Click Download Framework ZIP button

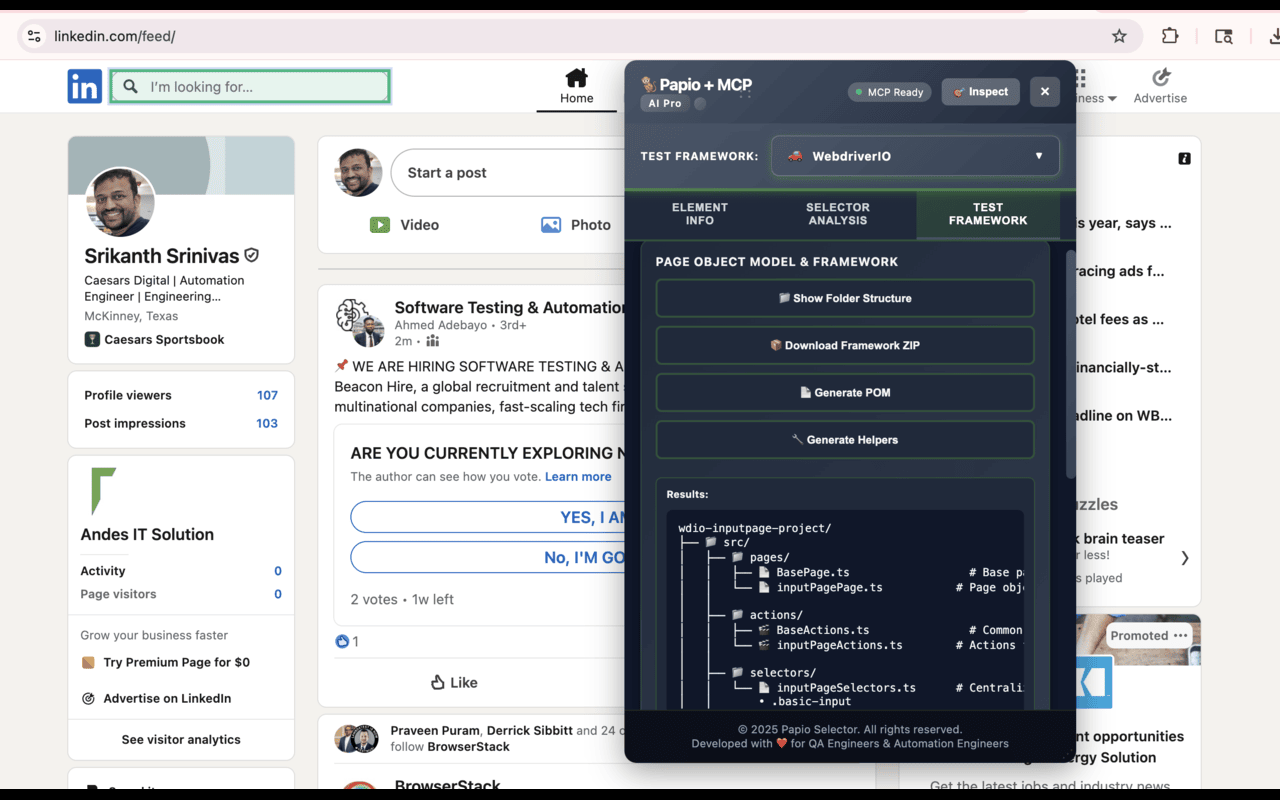[x=845, y=345]
